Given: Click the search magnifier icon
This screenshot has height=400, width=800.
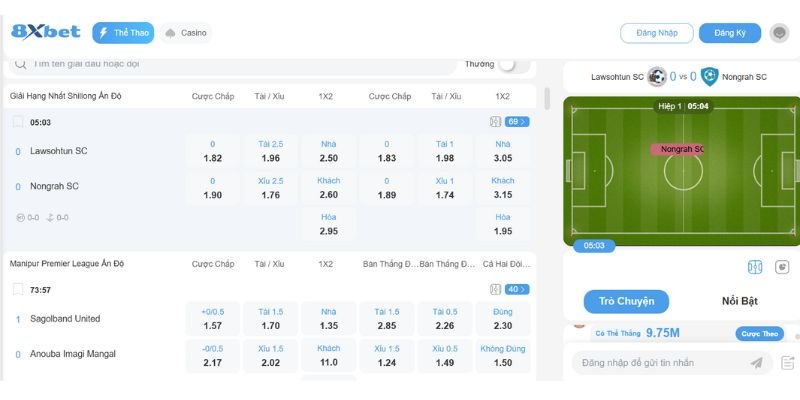Looking at the screenshot, I should 19,64.
